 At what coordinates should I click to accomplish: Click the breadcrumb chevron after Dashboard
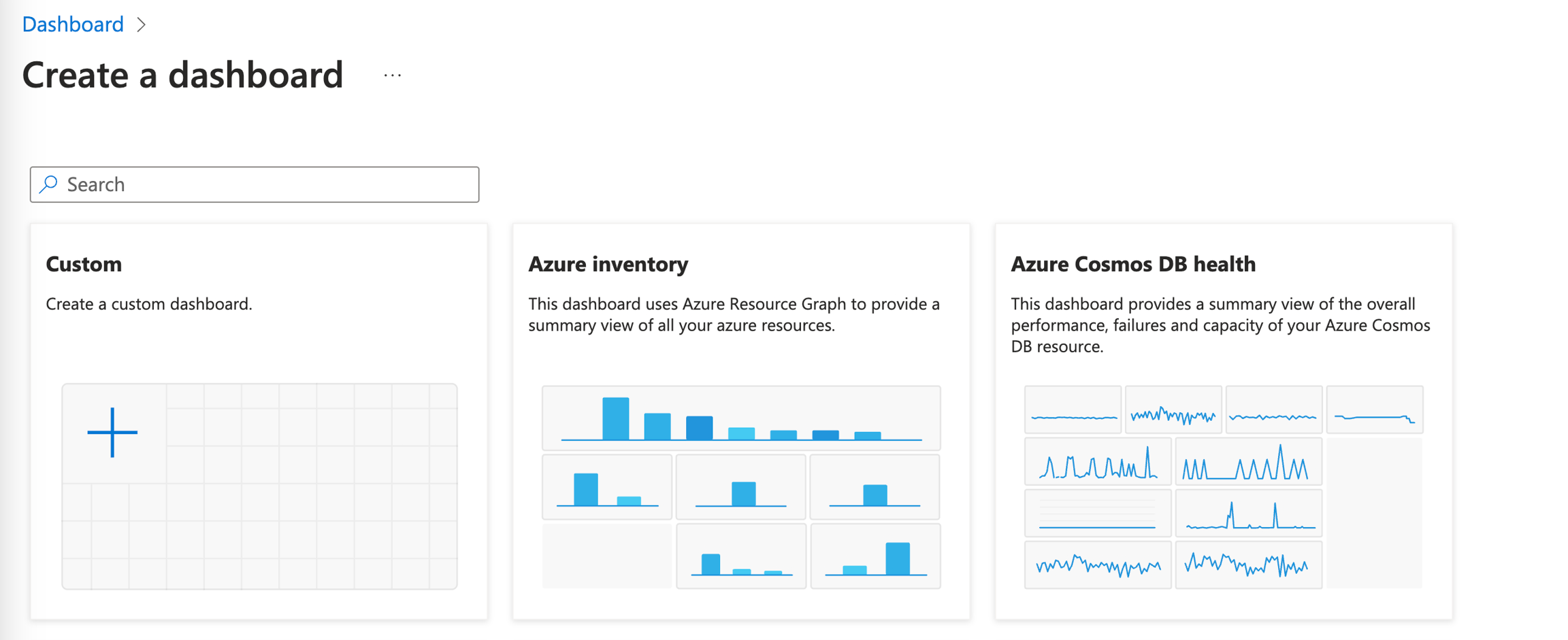coord(141,24)
